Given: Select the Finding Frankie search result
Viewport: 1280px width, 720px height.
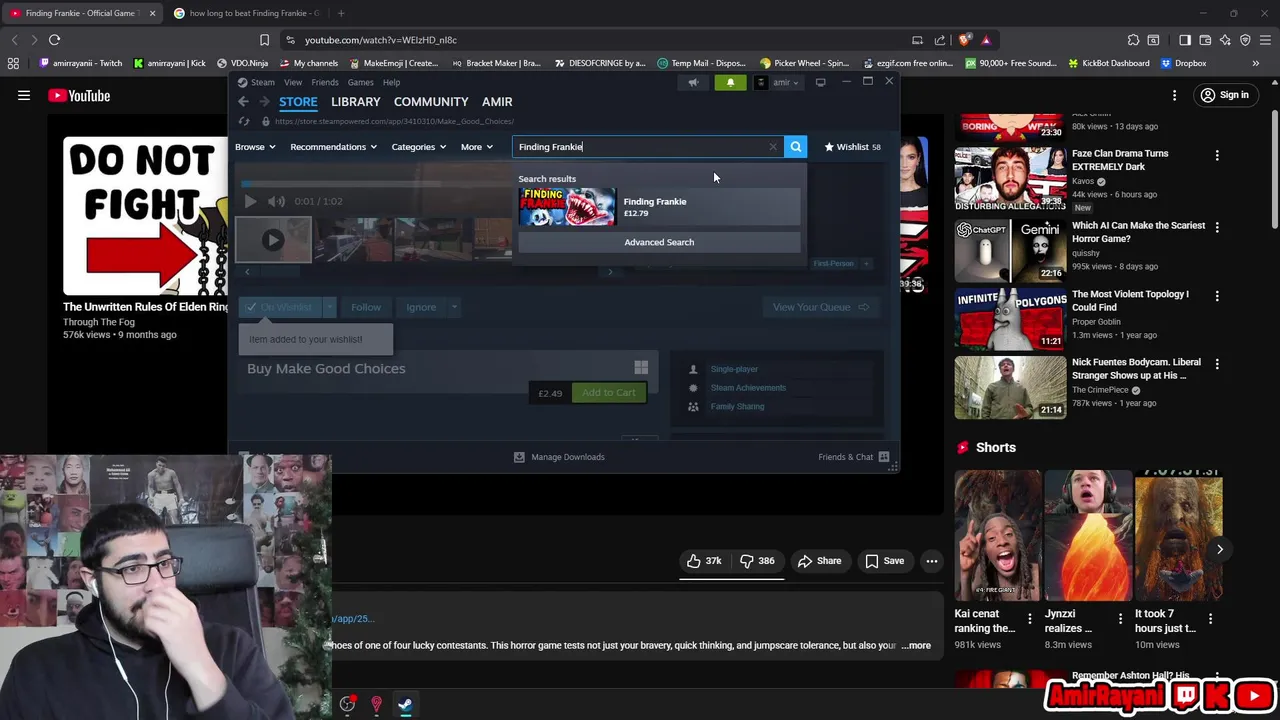Looking at the screenshot, I should pyautogui.click(x=659, y=207).
